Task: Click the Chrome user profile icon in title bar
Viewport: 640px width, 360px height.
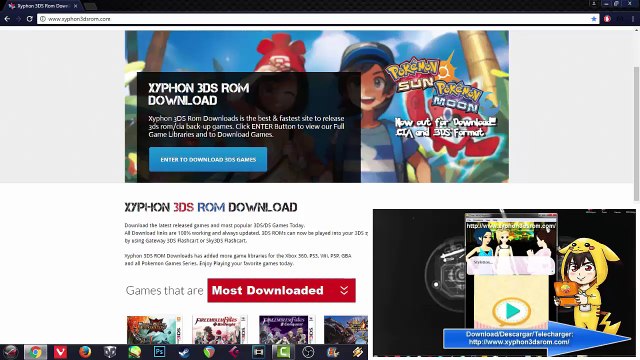Action: coord(594,3)
